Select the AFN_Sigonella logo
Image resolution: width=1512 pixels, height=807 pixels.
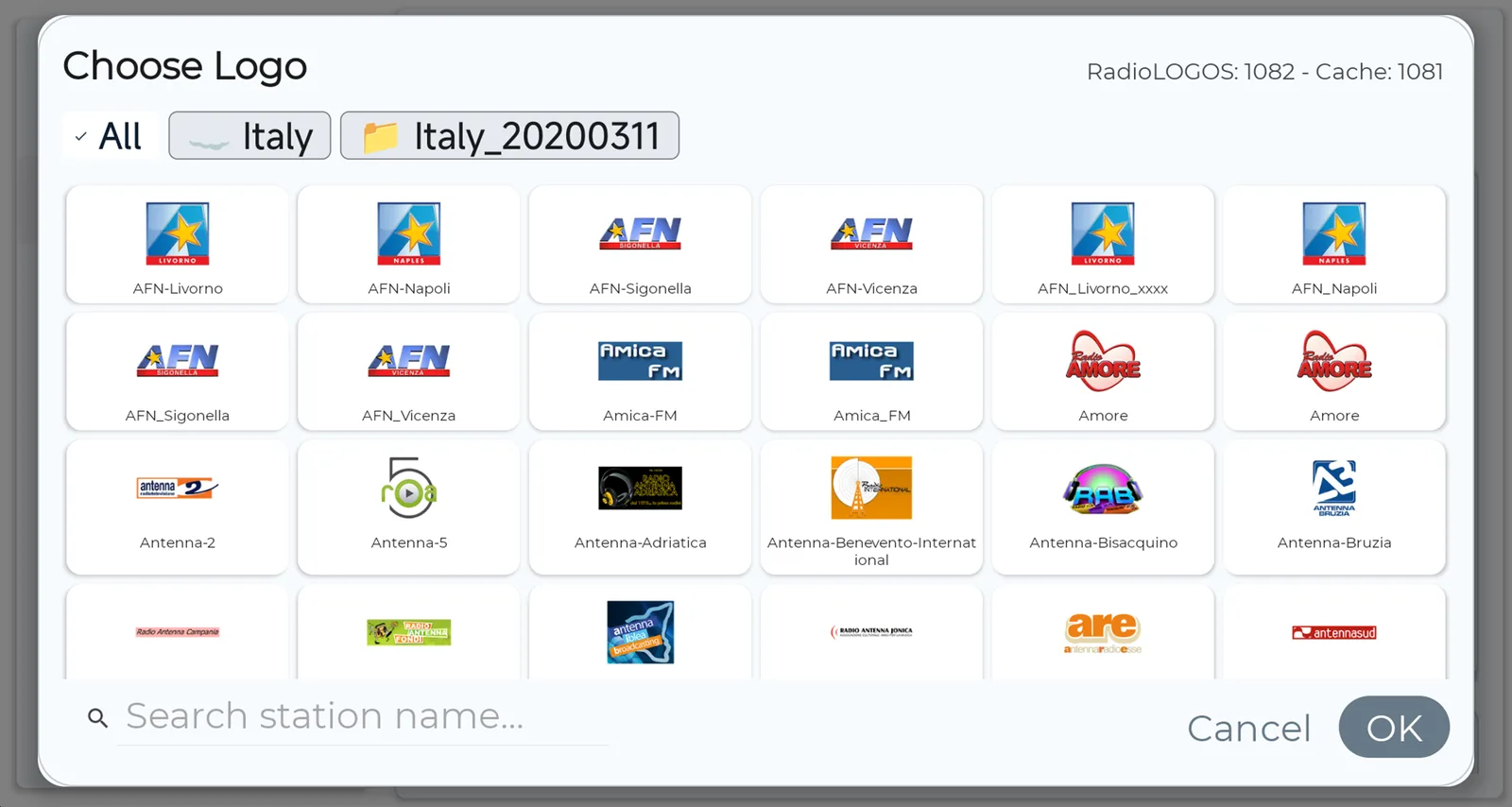177,371
